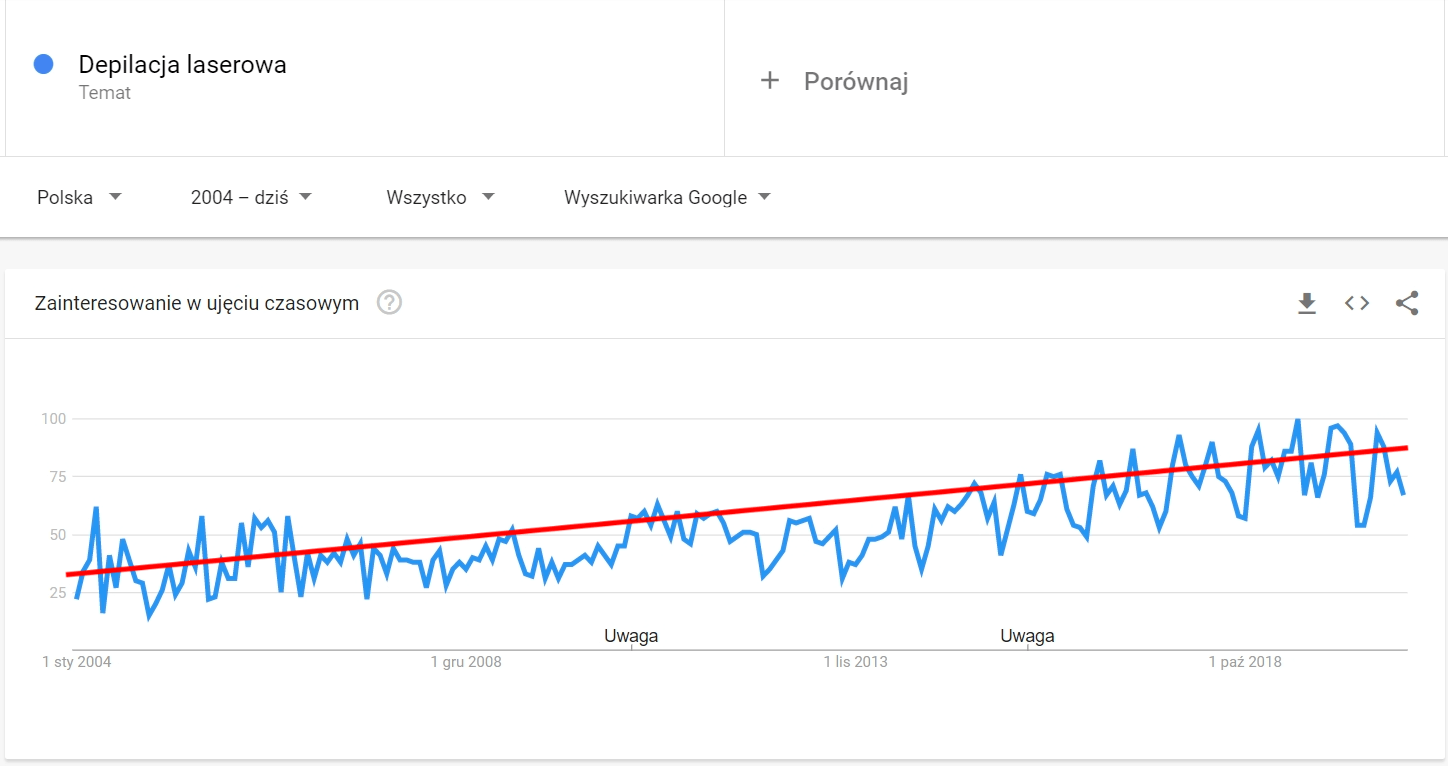Open the Polska region dropdown
This screenshot has width=1448, height=766.
79,197
